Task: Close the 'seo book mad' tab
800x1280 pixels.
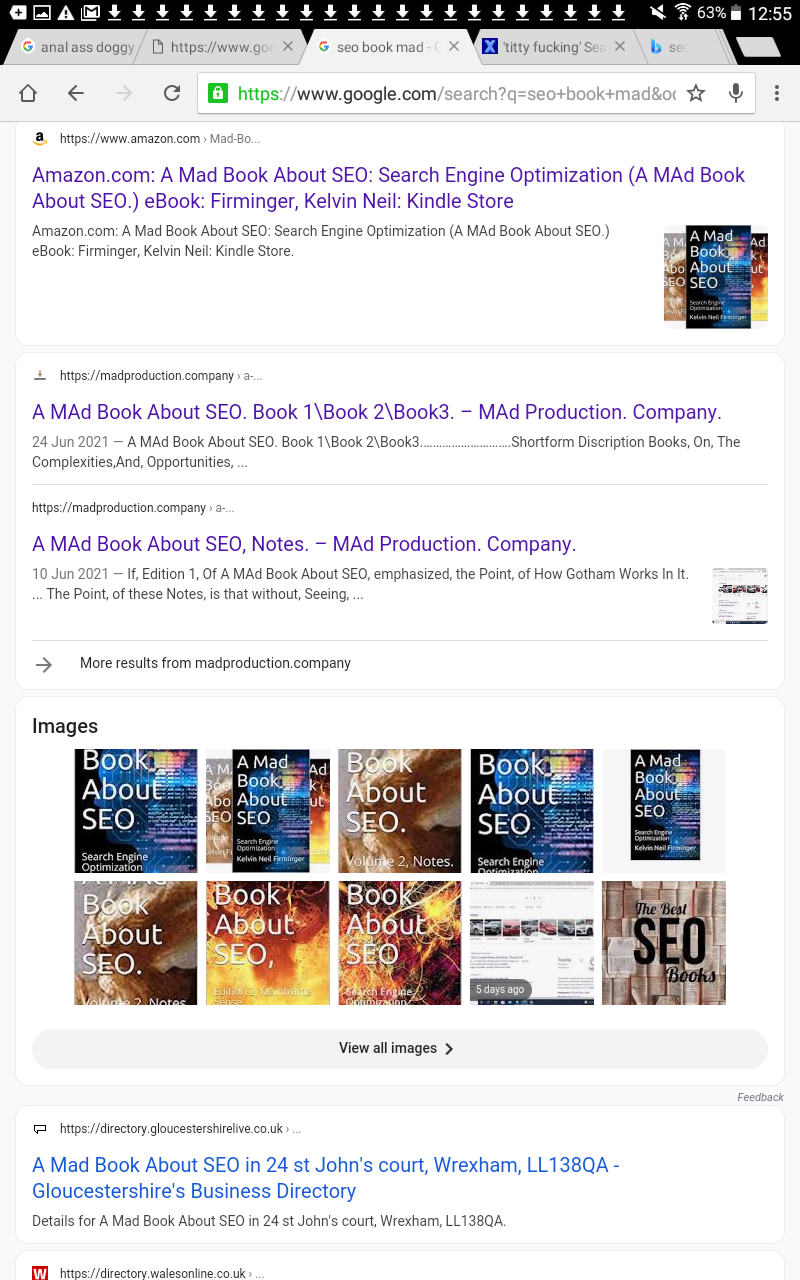Action: (454, 46)
